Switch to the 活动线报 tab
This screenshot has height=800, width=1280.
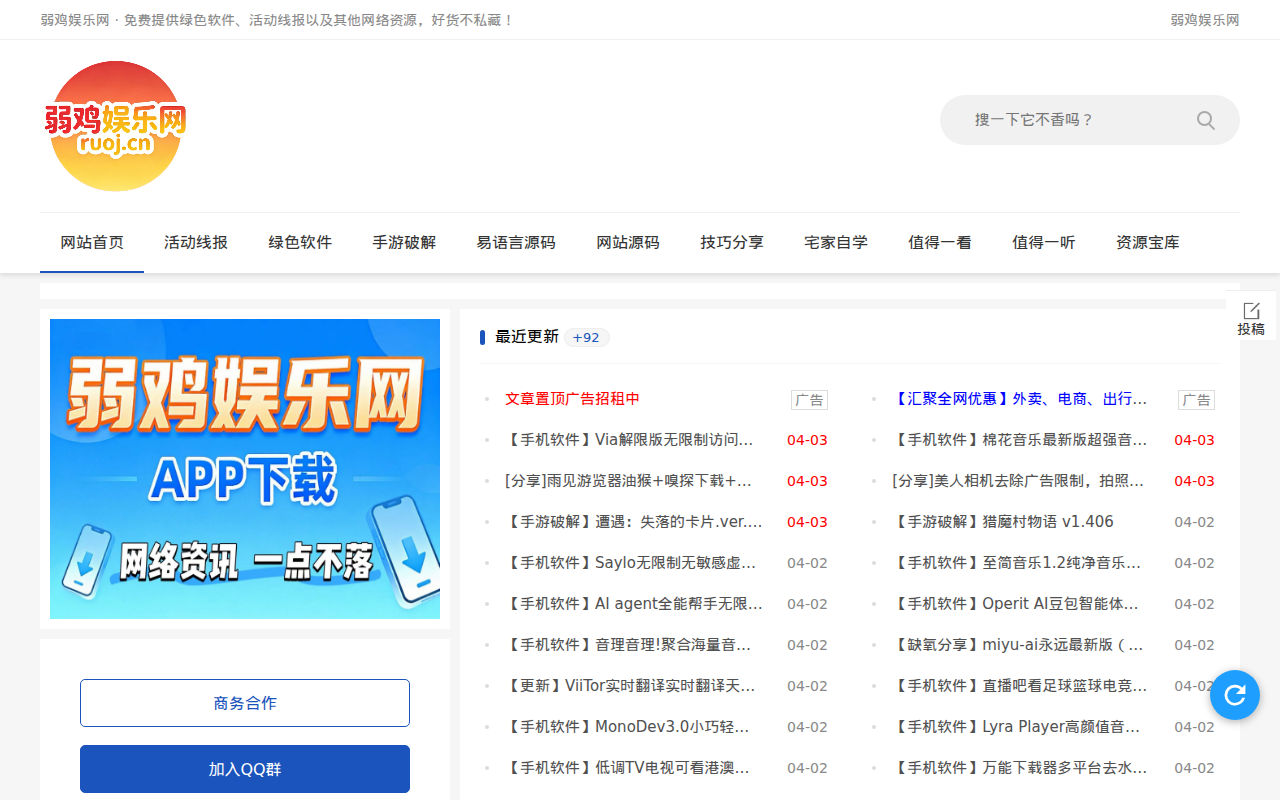195,242
